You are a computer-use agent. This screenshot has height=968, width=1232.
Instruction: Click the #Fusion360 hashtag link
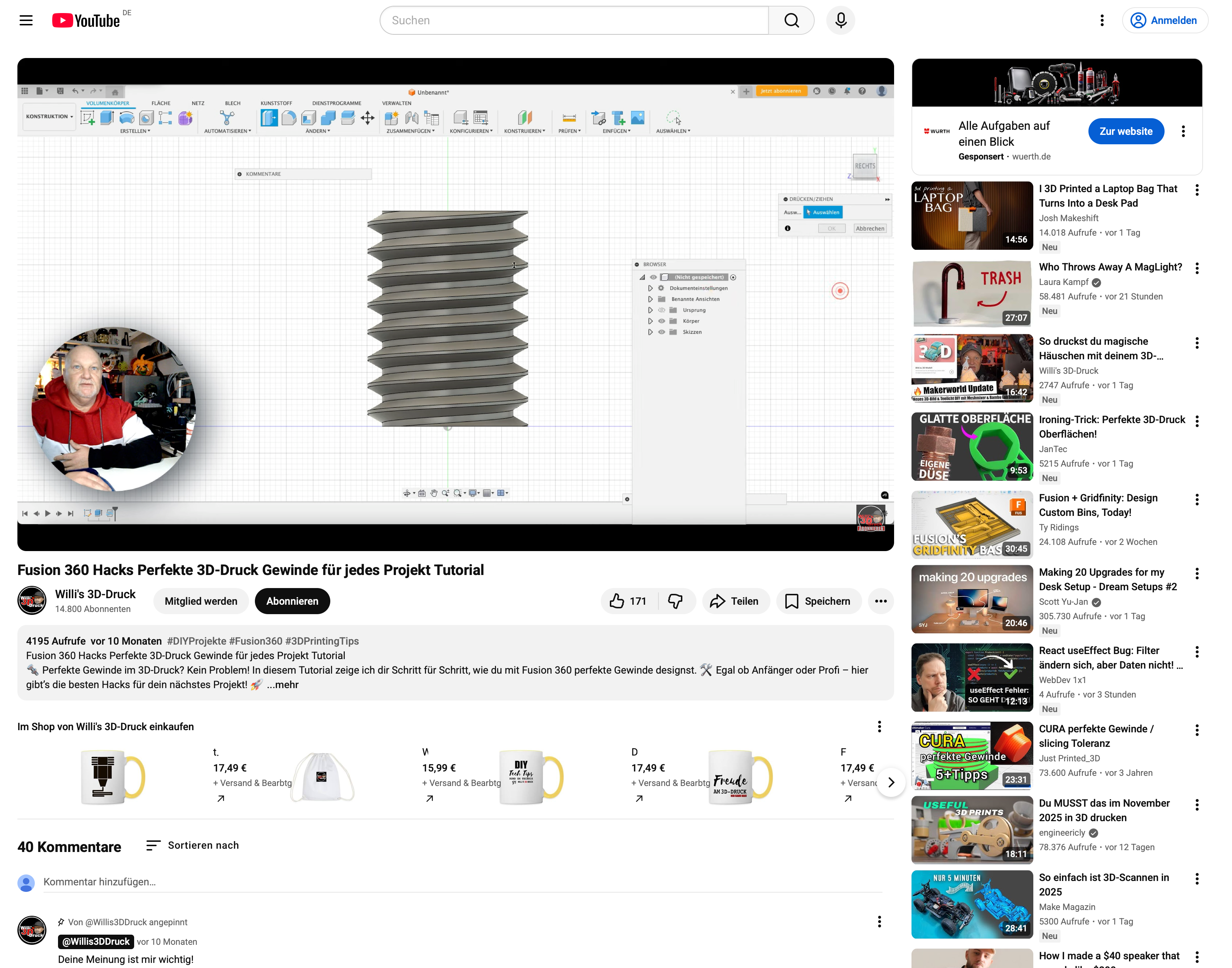click(255, 641)
